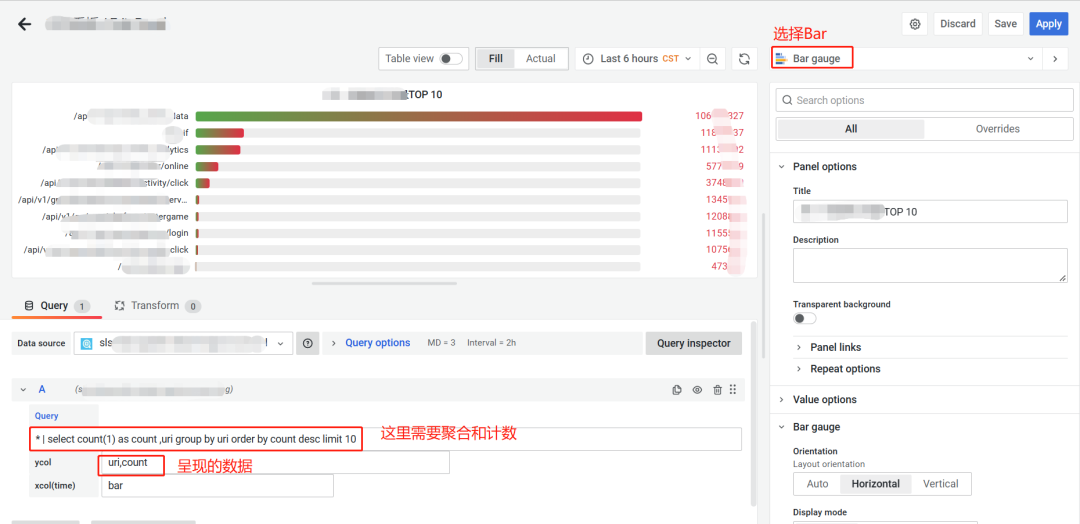
Task: Click the Discard button
Action: [958, 23]
